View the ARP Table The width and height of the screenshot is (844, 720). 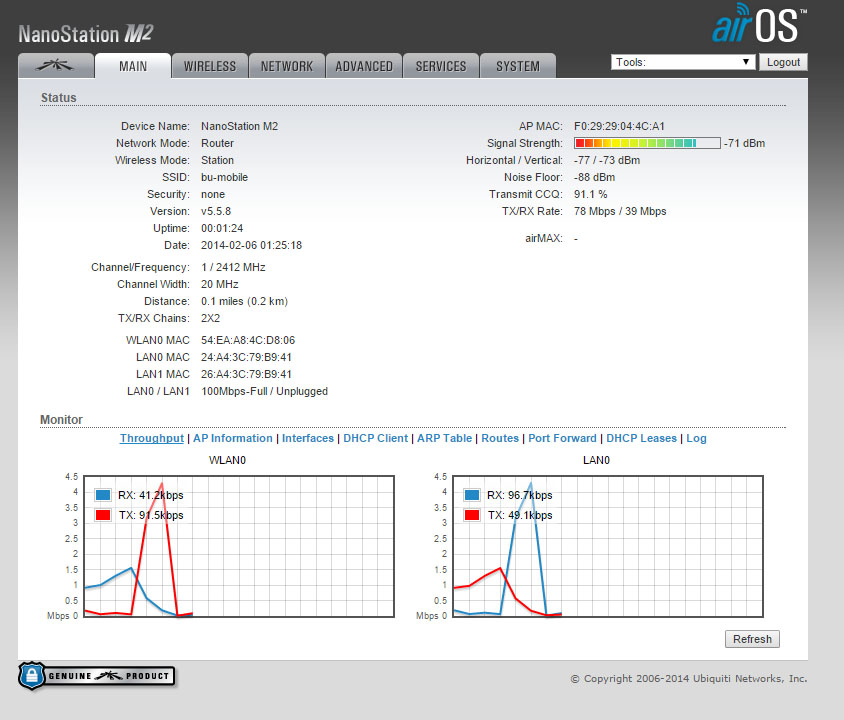coord(445,438)
